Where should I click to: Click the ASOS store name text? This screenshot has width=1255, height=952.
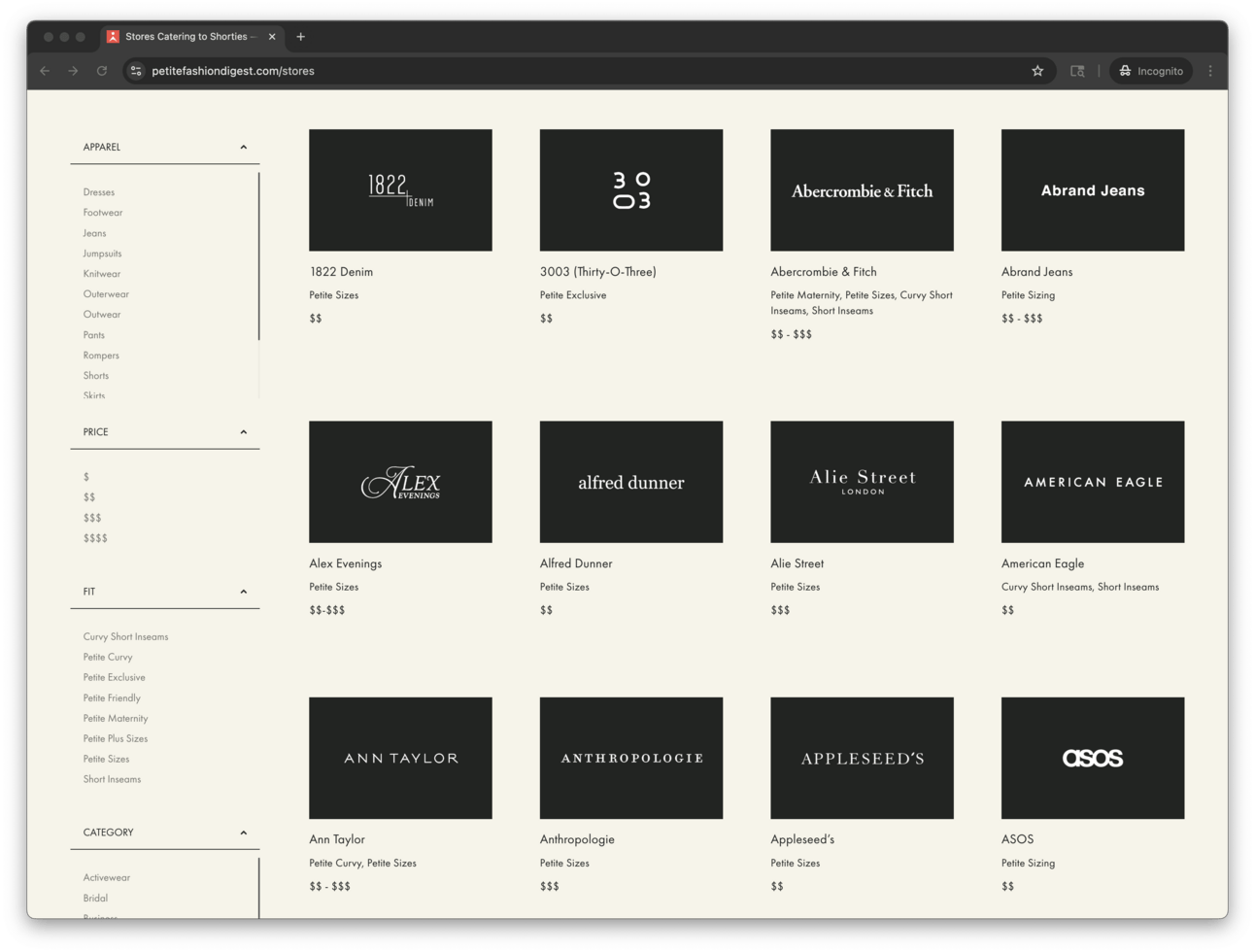coord(1017,839)
